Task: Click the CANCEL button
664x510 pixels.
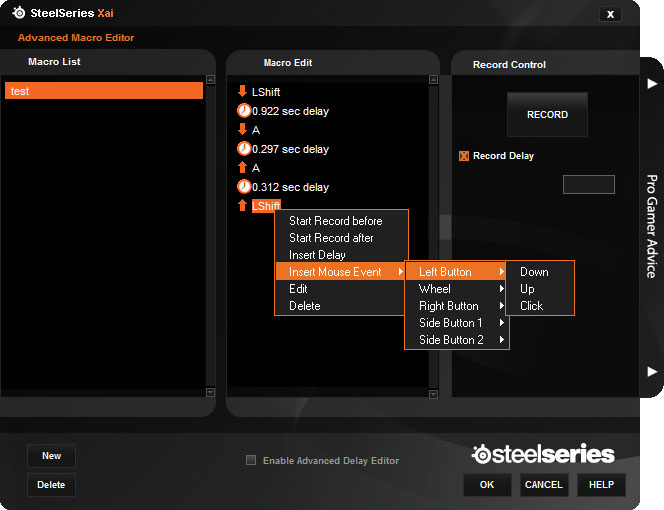Action: pos(544,485)
